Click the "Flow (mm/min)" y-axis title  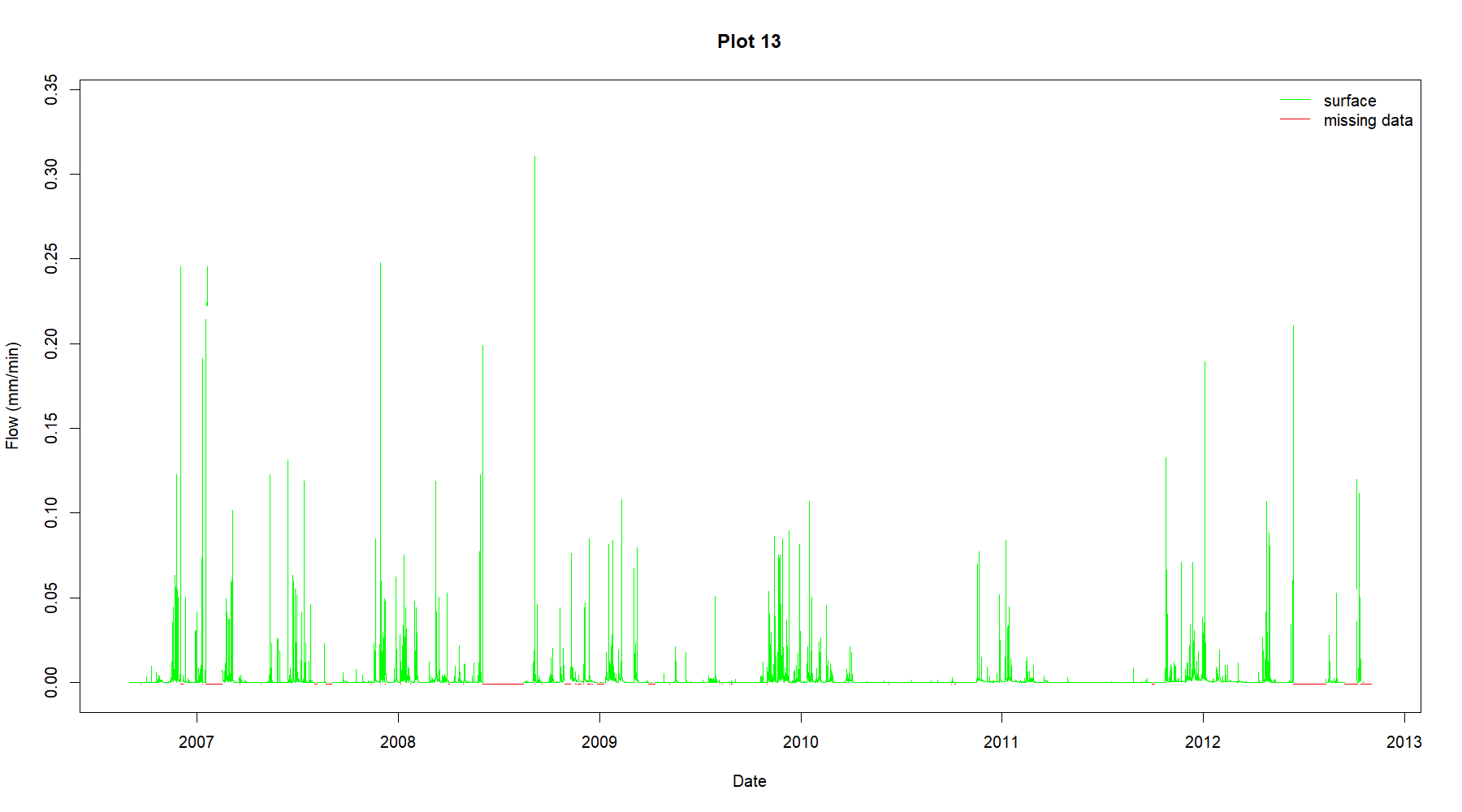click(12, 395)
